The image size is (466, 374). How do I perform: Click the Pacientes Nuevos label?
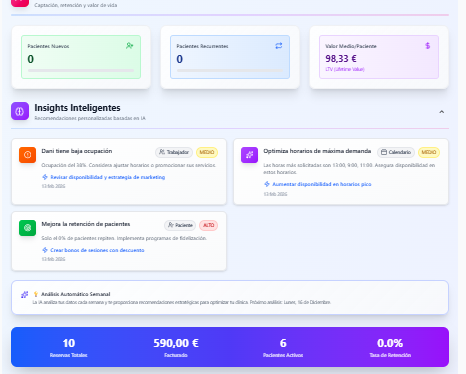(x=48, y=46)
